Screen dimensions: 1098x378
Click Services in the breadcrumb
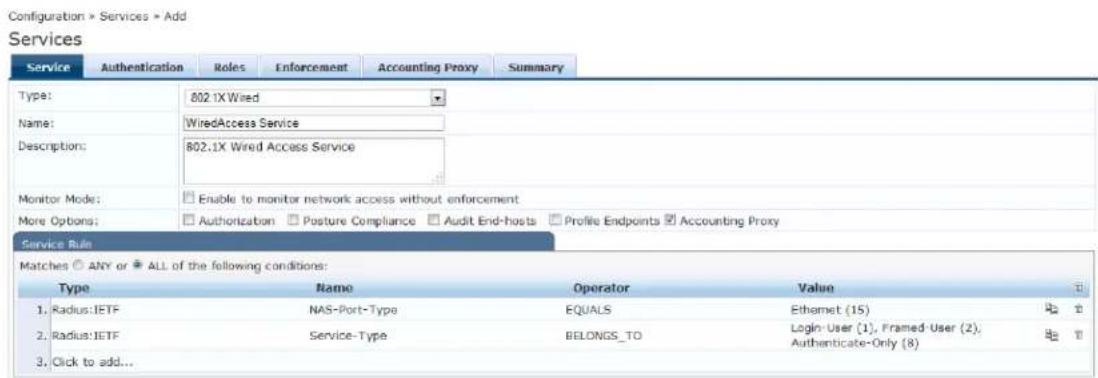[x=126, y=17]
